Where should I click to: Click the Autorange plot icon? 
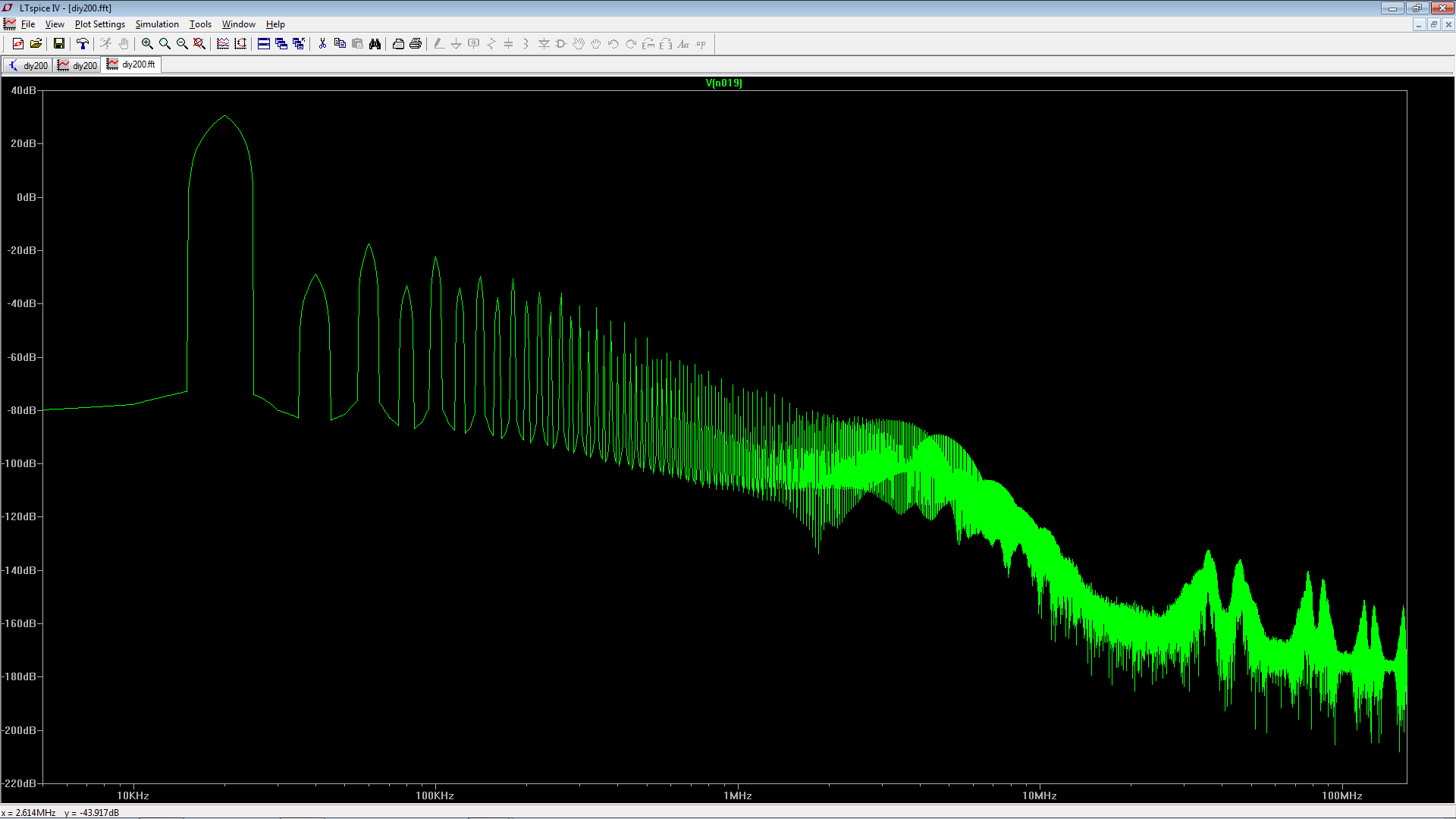240,44
